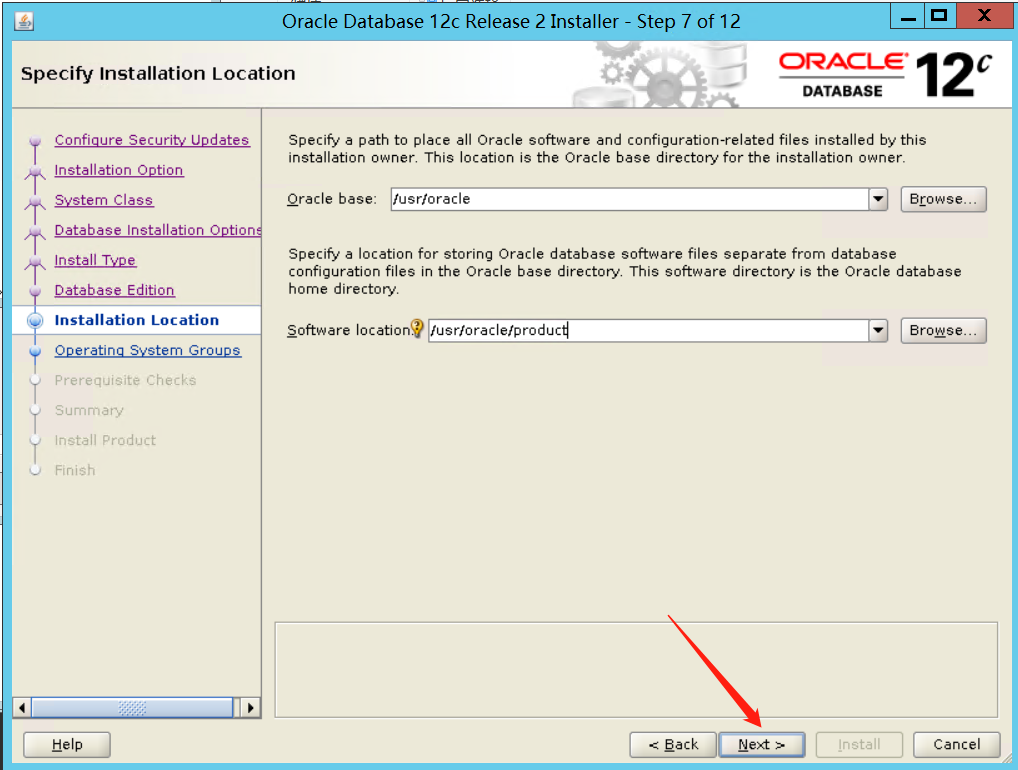The width and height of the screenshot is (1018, 770).
Task: Click the left arrow of the sidebar scrollbar
Action: [x=22, y=708]
